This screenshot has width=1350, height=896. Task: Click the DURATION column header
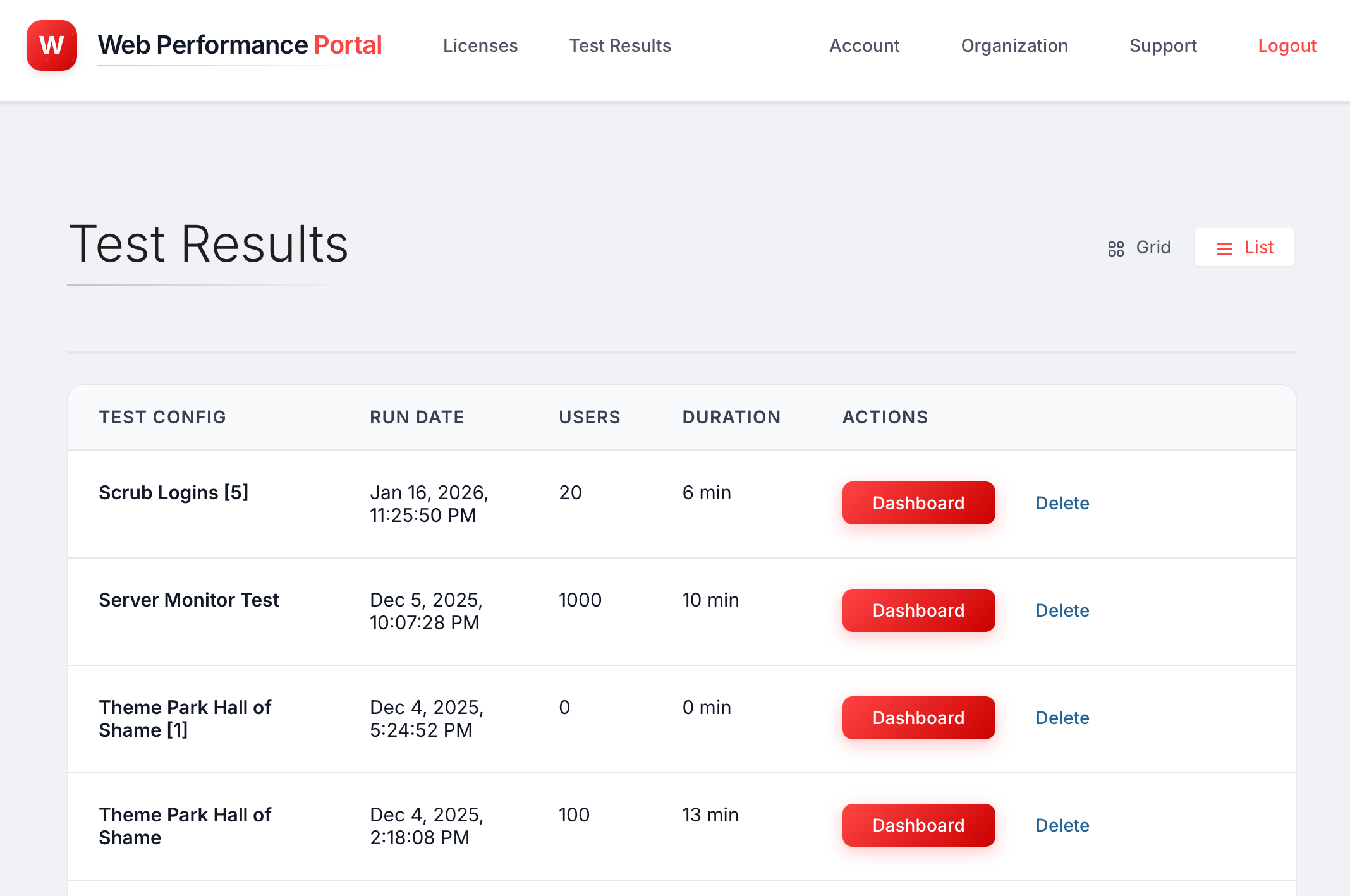(731, 417)
